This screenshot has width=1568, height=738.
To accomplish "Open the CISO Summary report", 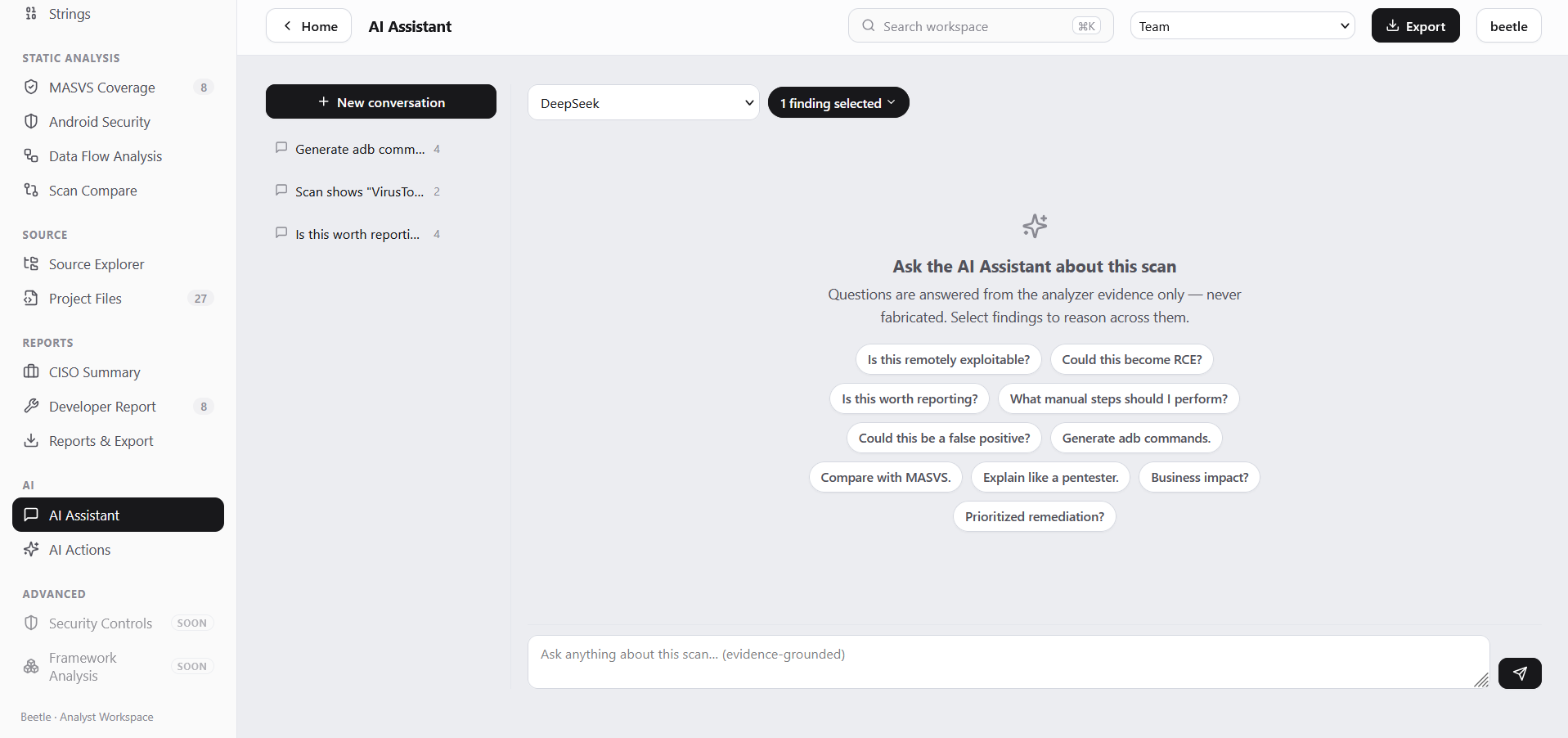I will 118,372.
